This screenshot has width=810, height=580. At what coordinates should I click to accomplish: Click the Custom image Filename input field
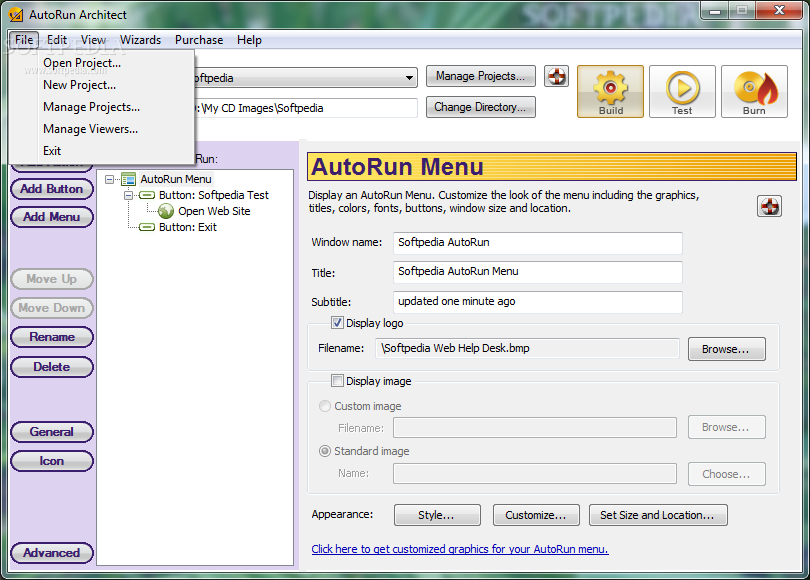coord(535,428)
